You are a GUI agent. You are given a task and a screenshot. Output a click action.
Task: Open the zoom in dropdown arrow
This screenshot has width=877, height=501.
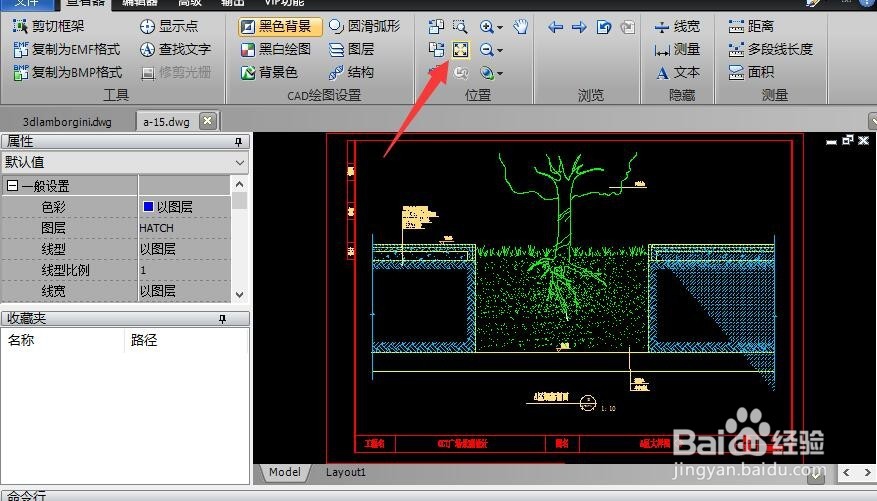500,27
